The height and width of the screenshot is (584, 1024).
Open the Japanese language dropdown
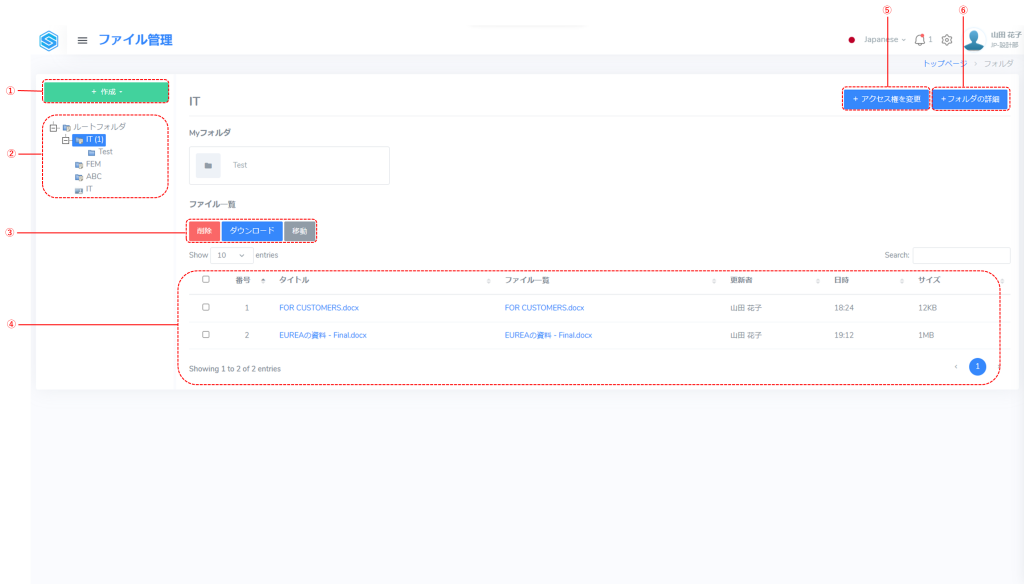pos(883,40)
